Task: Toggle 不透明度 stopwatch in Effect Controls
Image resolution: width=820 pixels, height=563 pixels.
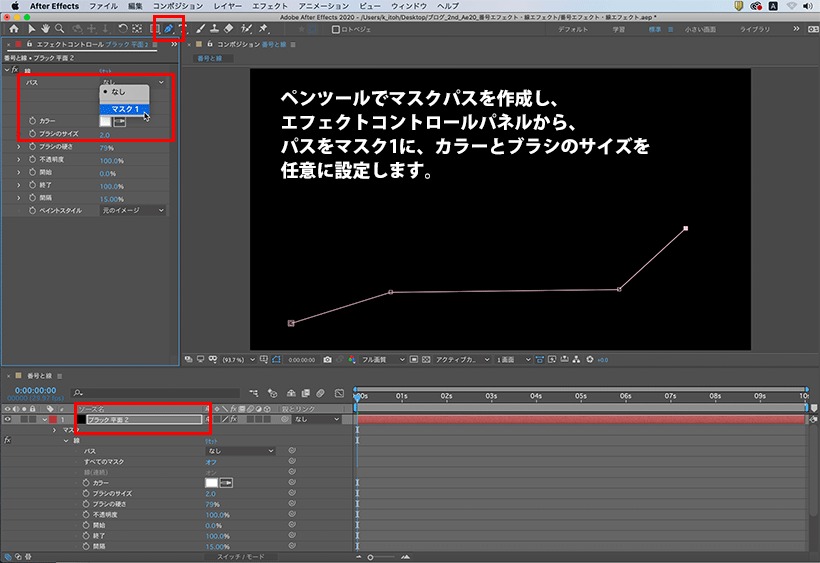Action: (x=32, y=159)
